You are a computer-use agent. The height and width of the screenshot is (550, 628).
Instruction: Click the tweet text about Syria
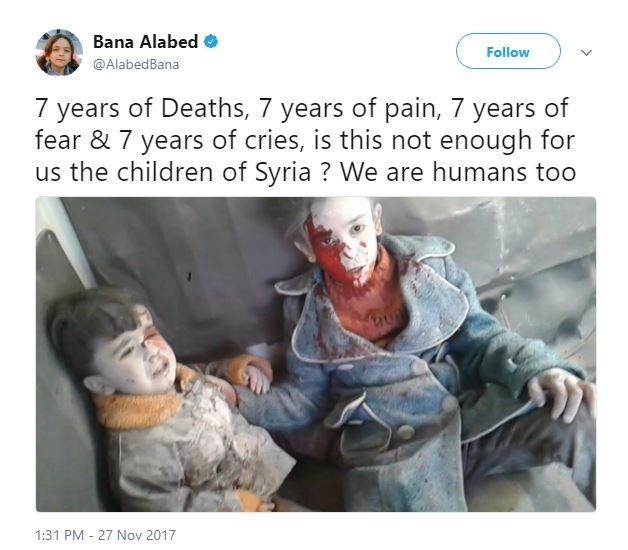(x=306, y=140)
